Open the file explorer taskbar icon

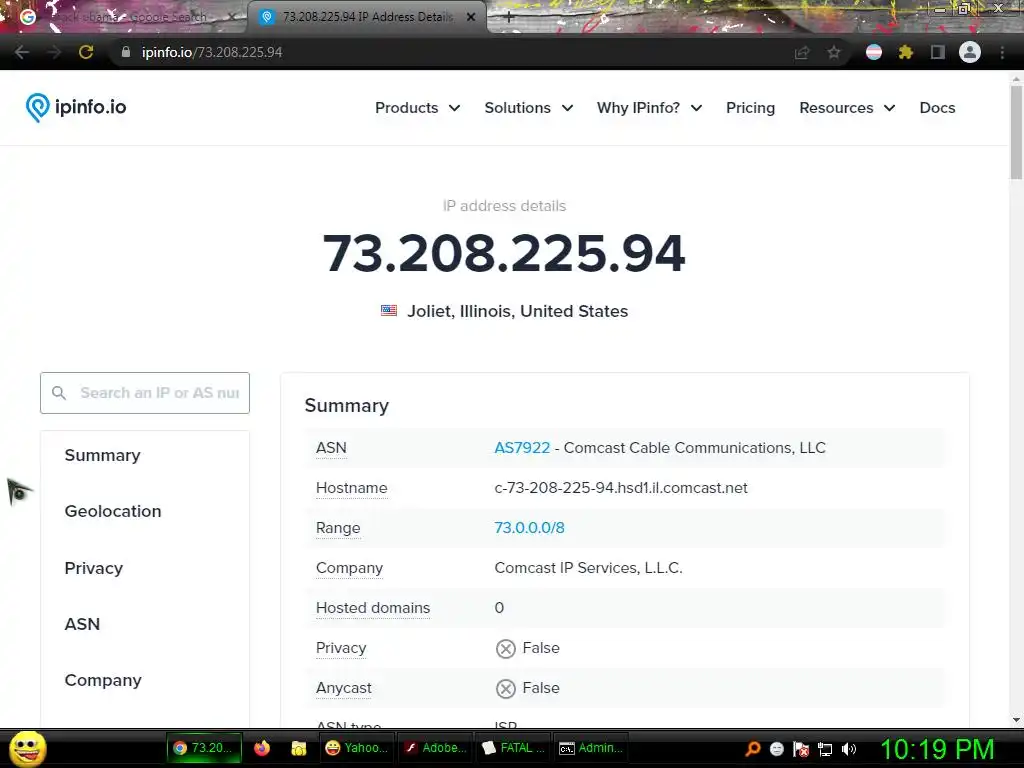298,748
